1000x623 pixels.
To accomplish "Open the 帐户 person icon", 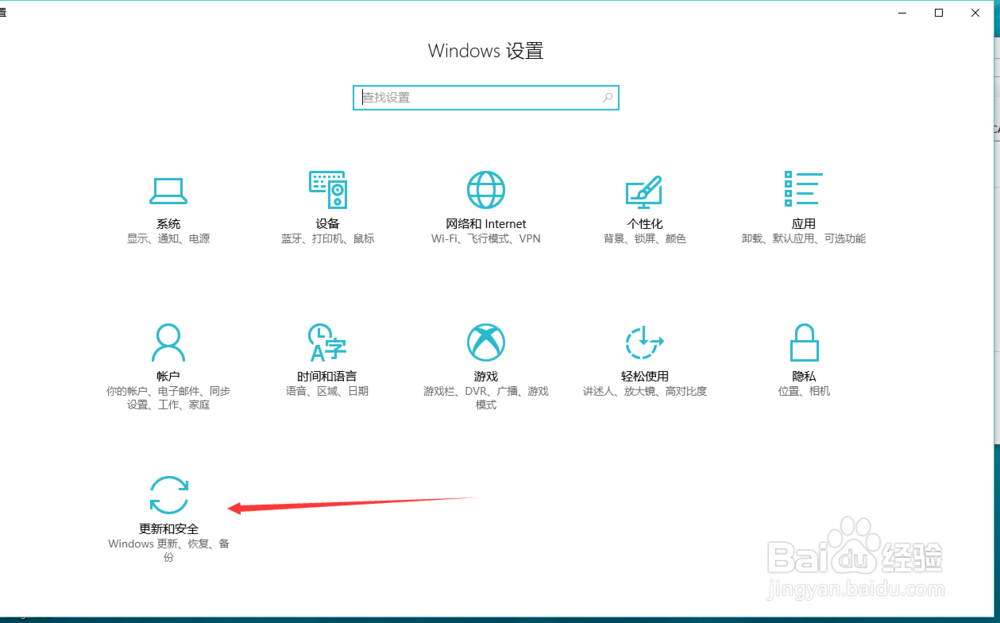I will coord(168,342).
